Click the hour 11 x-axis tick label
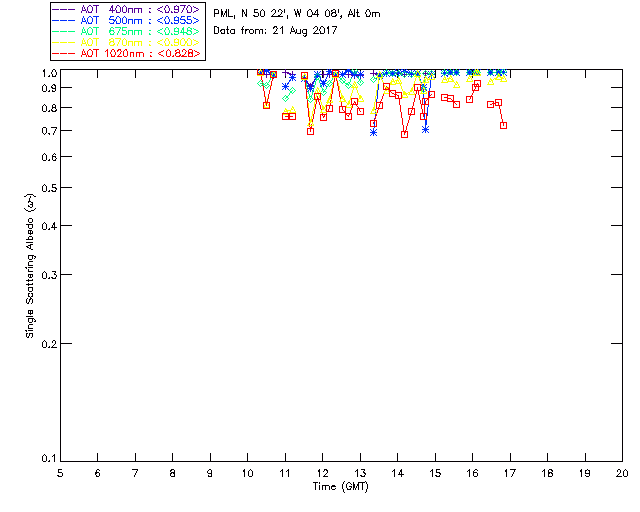This screenshot has width=640, height=512. 285,473
